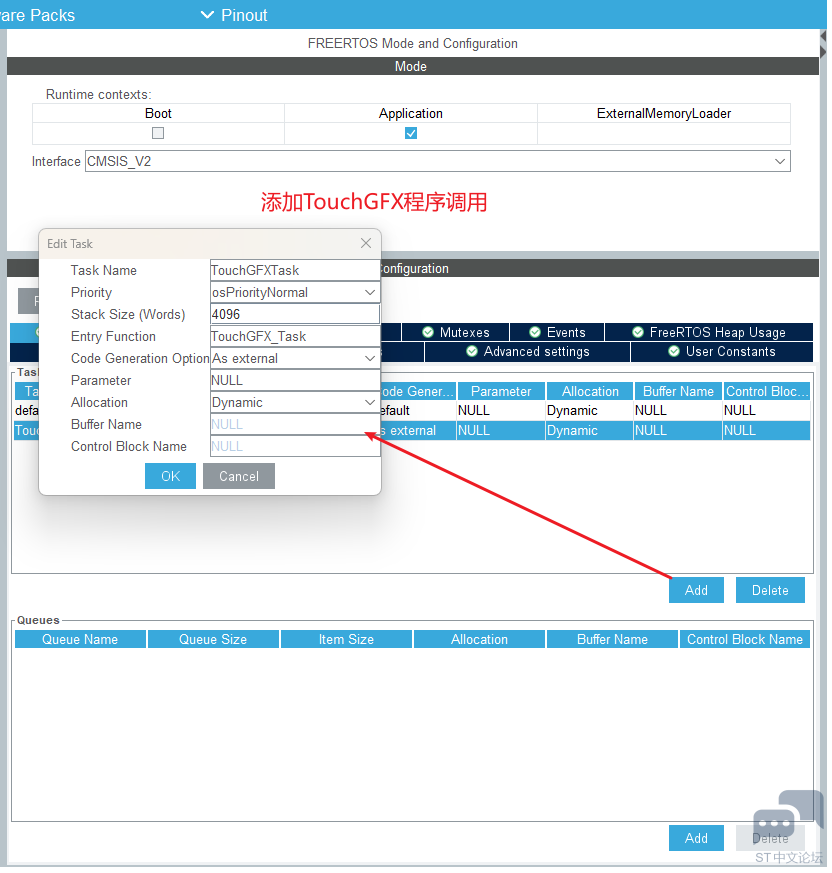Click the Queue Size column header

[x=214, y=641]
